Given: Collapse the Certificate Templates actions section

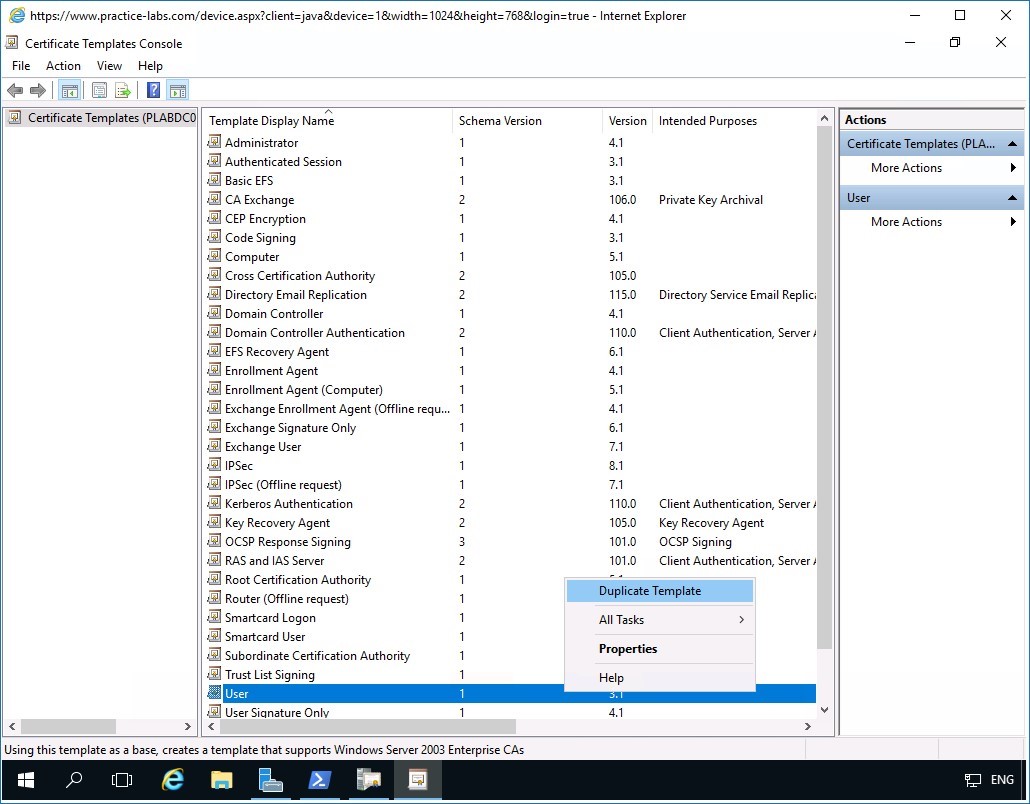Looking at the screenshot, I should (x=1011, y=143).
